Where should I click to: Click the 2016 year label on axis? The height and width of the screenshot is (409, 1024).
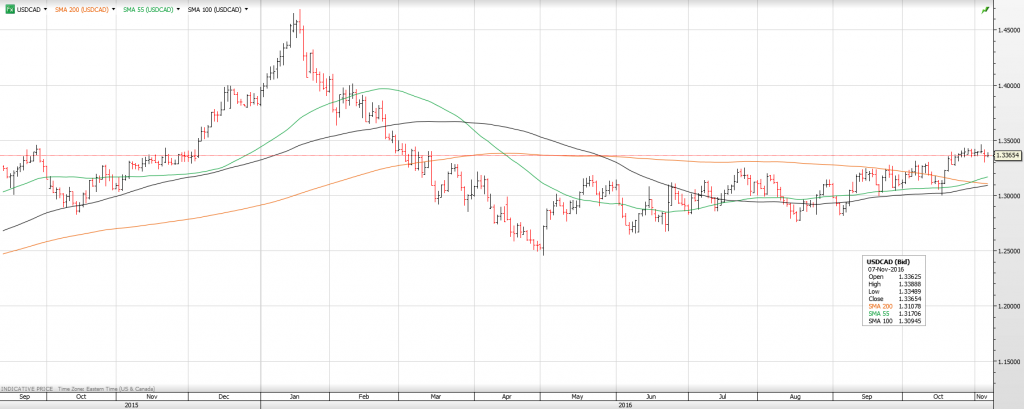pos(624,404)
